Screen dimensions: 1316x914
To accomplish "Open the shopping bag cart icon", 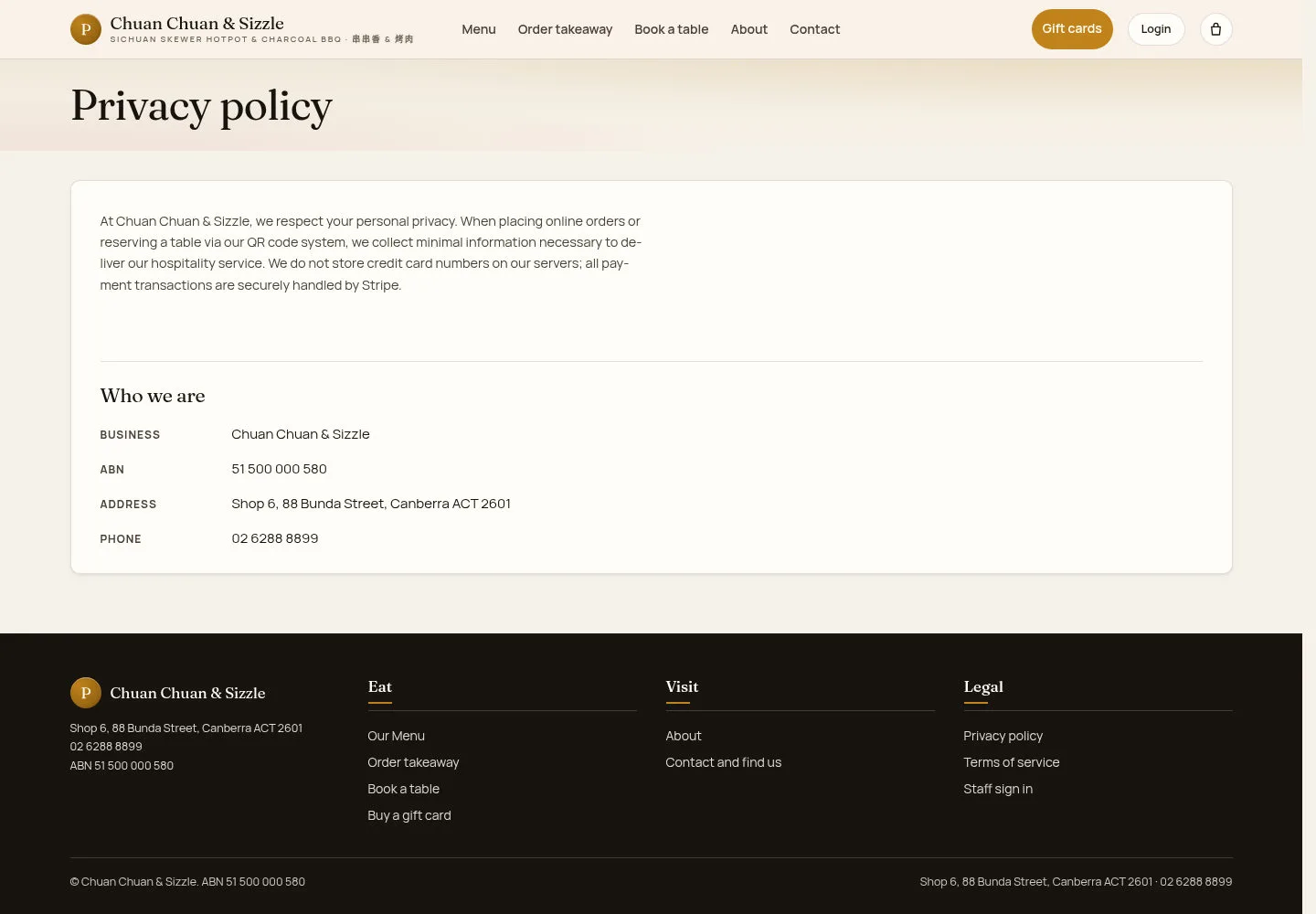I will click(1215, 29).
